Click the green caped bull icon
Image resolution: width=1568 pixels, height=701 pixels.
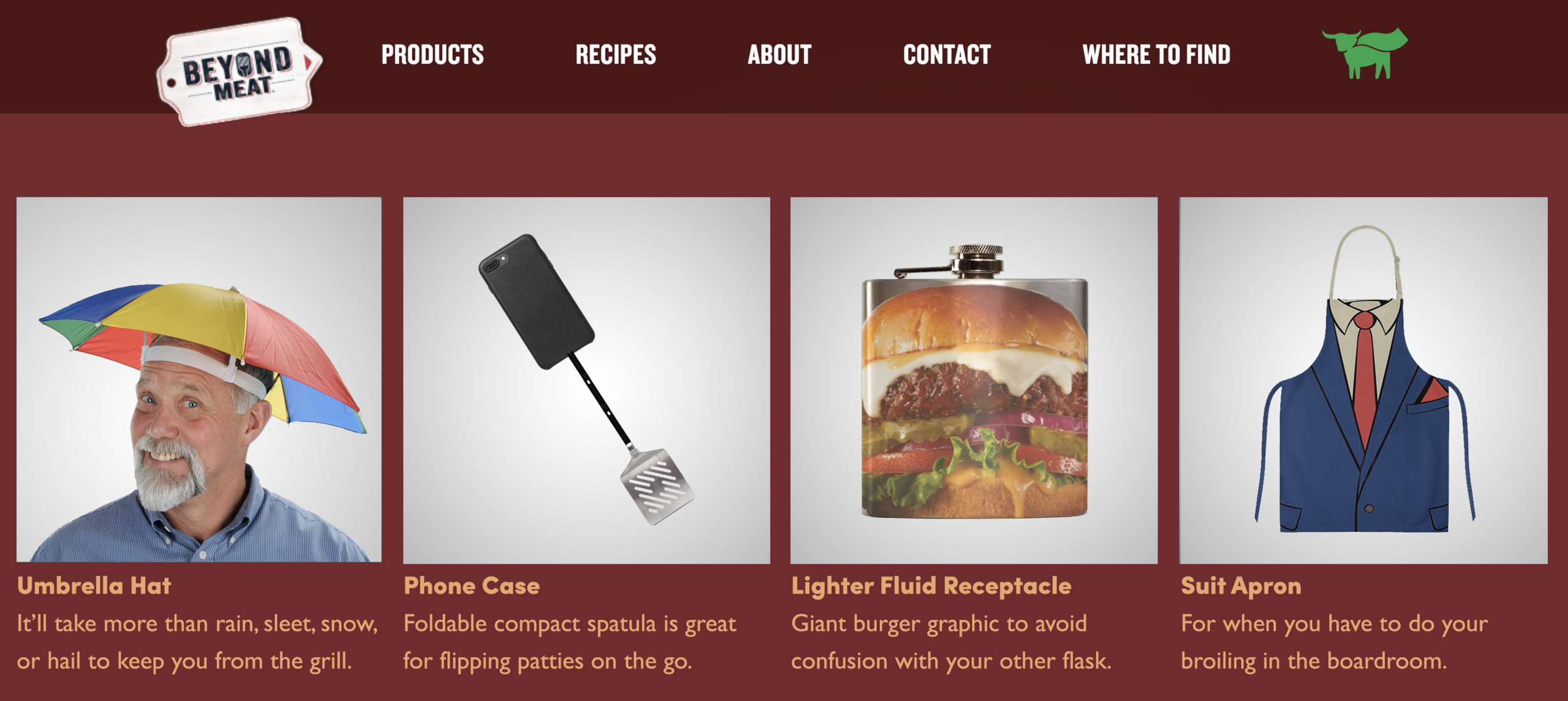(1365, 53)
